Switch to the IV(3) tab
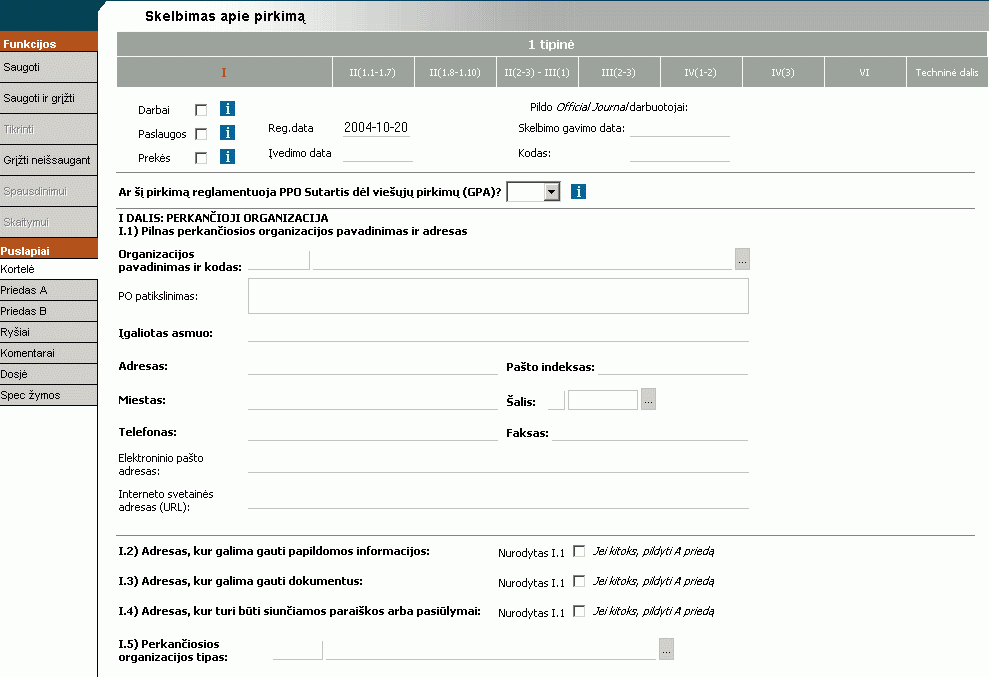 [x=783, y=72]
